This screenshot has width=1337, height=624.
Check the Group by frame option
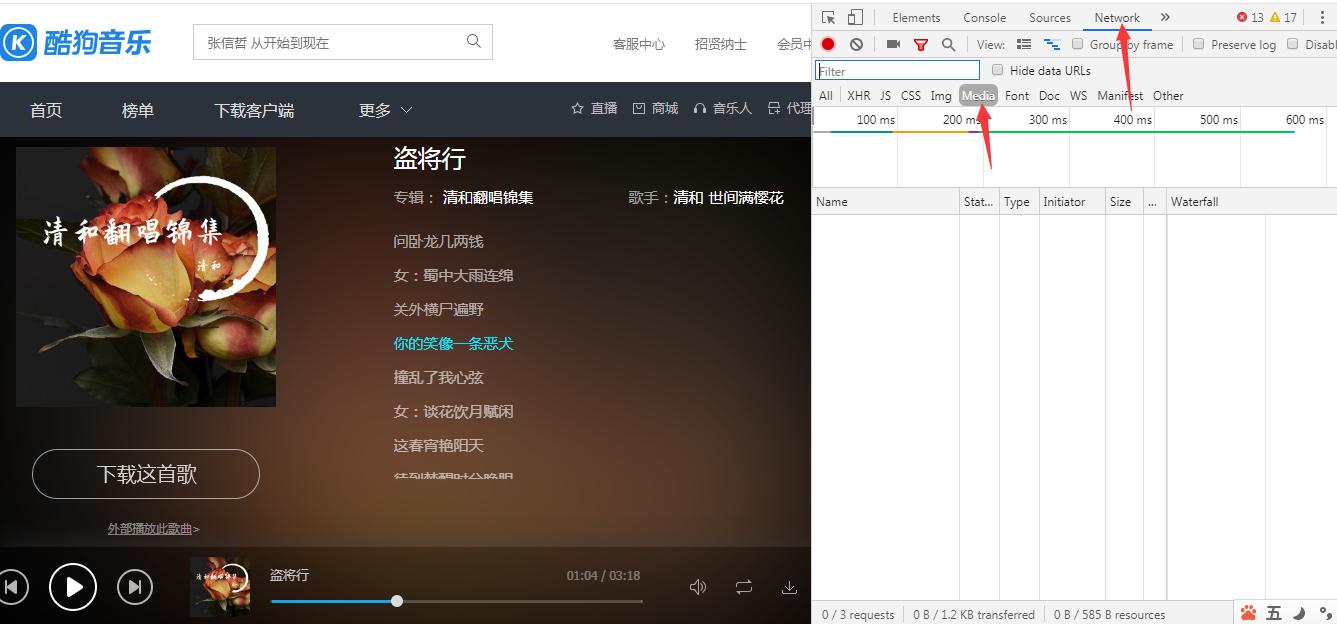[x=1077, y=44]
